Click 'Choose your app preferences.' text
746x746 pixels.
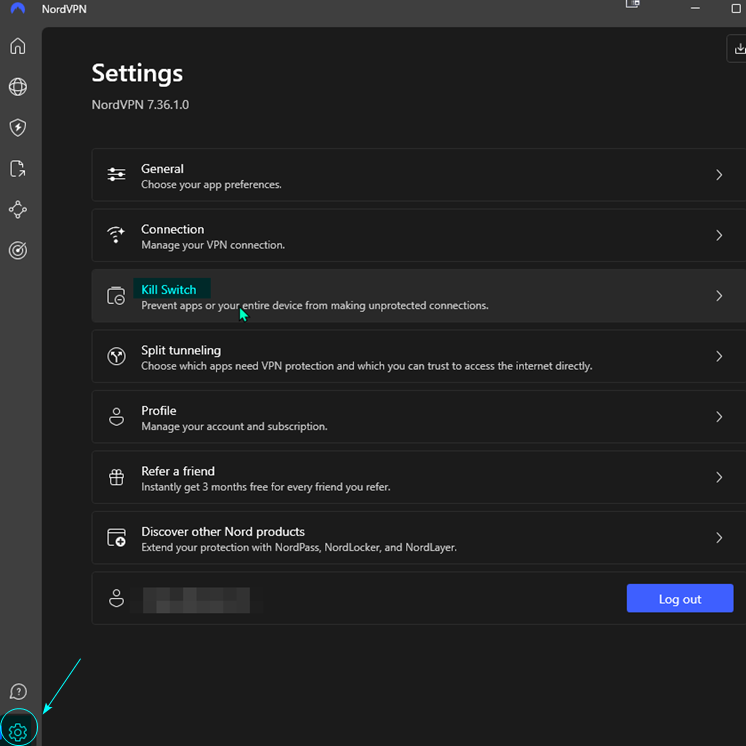pos(211,185)
